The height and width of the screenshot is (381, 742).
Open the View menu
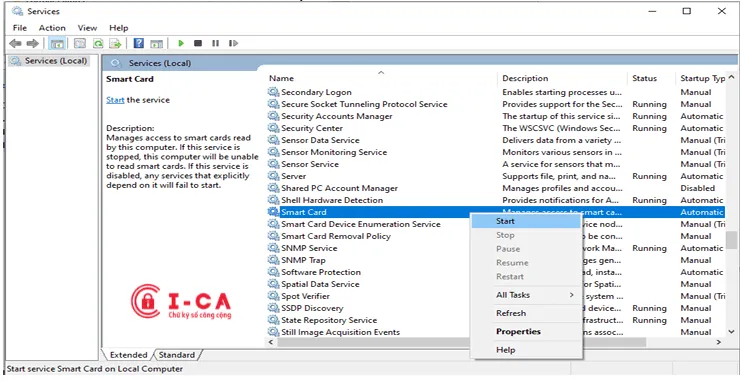(87, 28)
